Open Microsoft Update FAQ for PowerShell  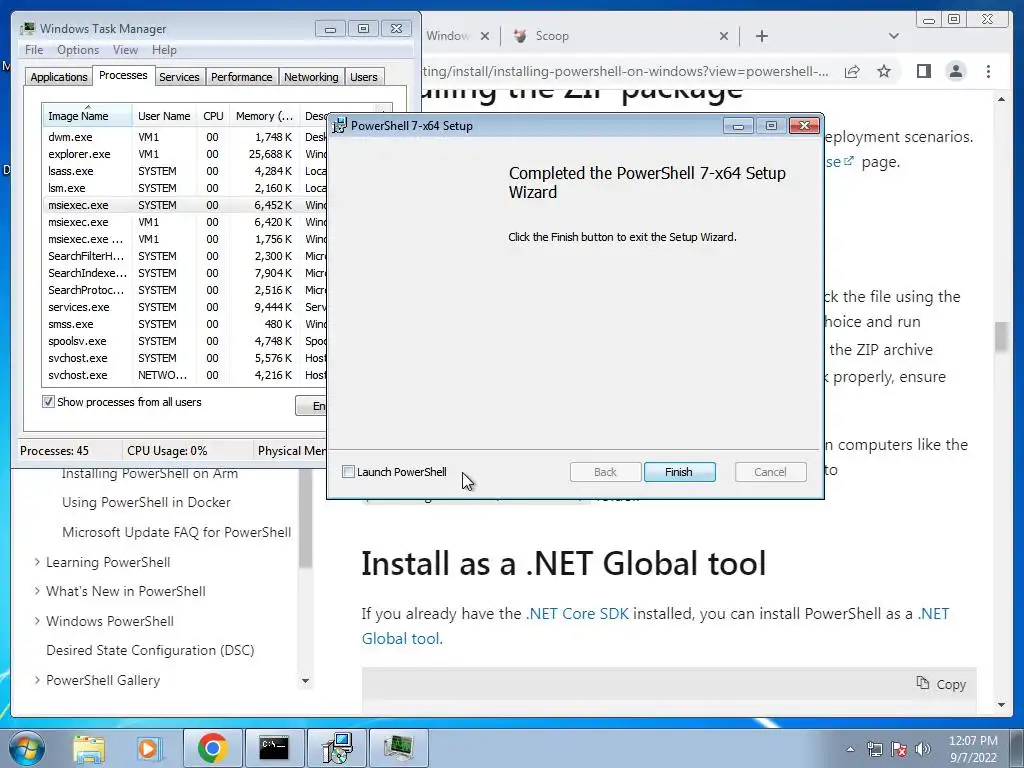click(176, 532)
